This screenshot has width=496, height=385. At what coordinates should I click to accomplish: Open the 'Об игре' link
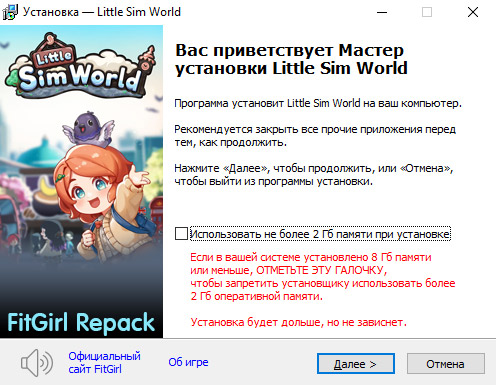[x=188, y=362]
